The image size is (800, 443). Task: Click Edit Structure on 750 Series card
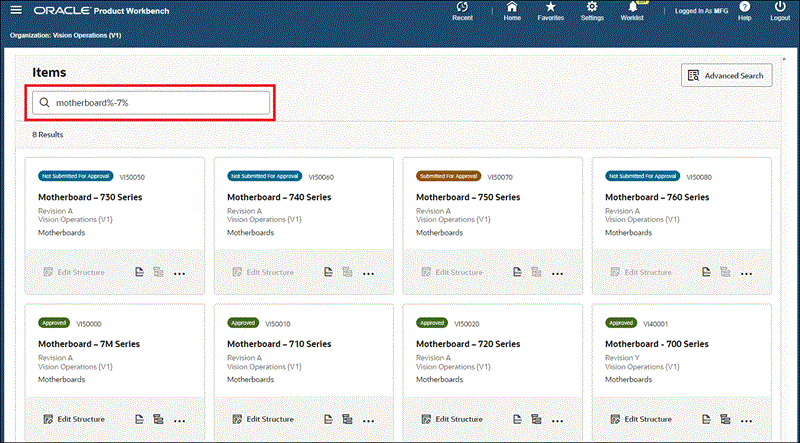[x=452, y=272]
